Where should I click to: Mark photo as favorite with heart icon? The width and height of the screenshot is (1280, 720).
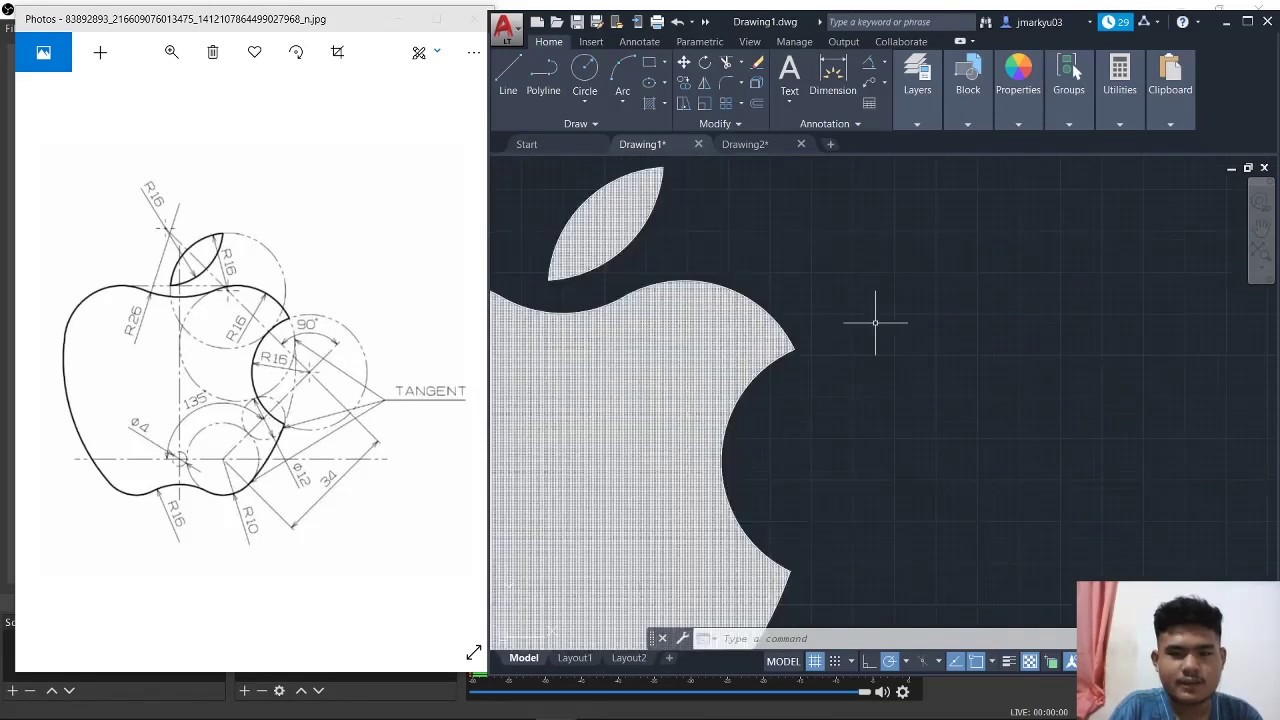tap(255, 52)
